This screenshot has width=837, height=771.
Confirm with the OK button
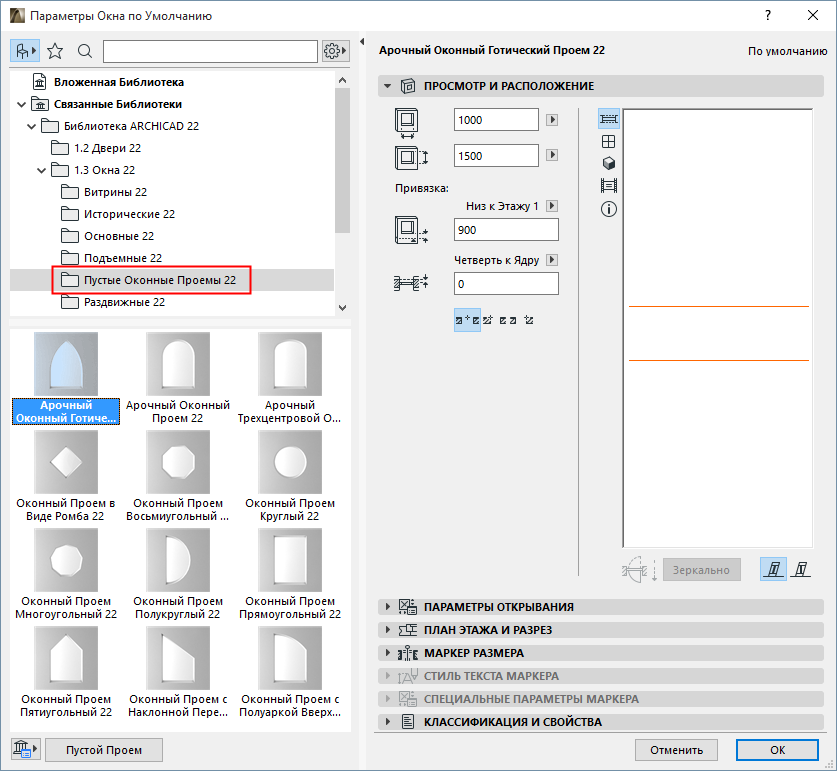[x=777, y=750]
